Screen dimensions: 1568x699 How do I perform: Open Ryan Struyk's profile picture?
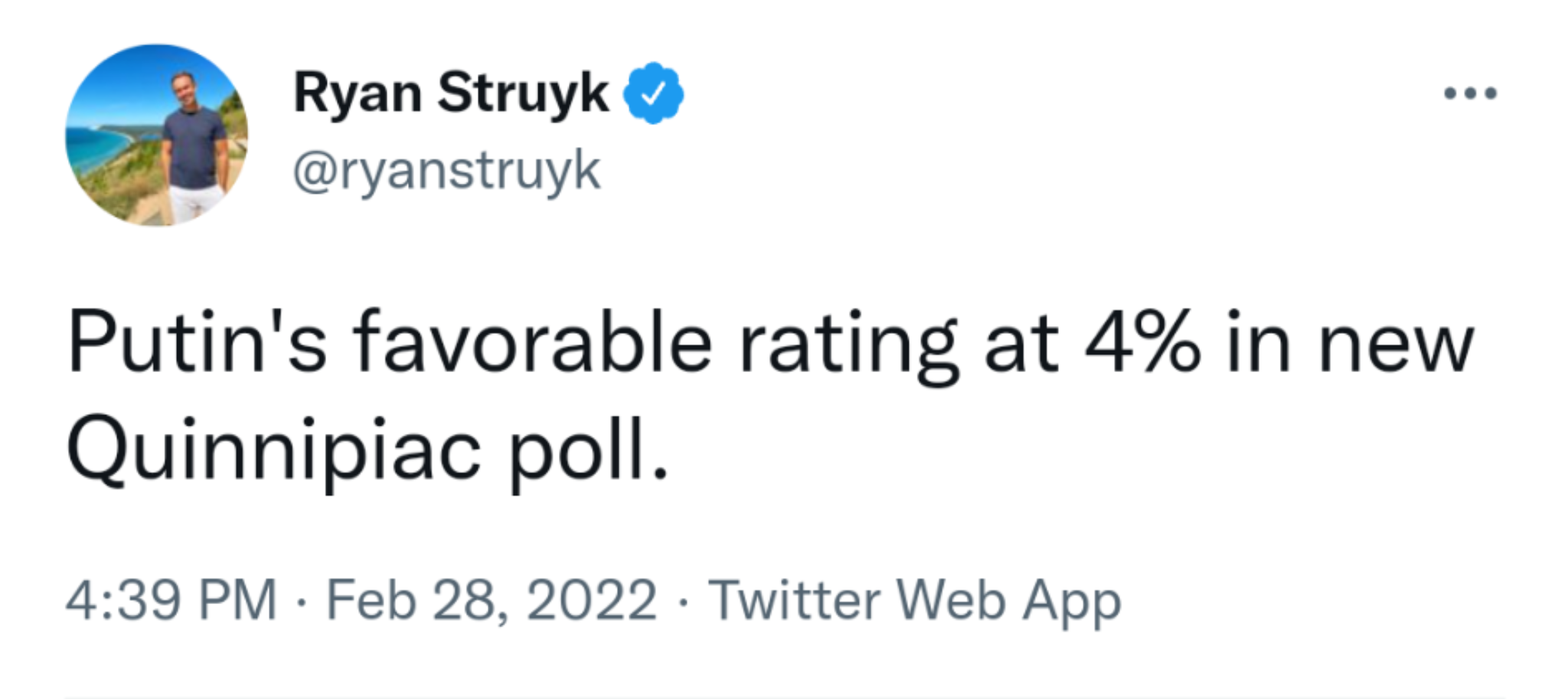click(x=157, y=136)
